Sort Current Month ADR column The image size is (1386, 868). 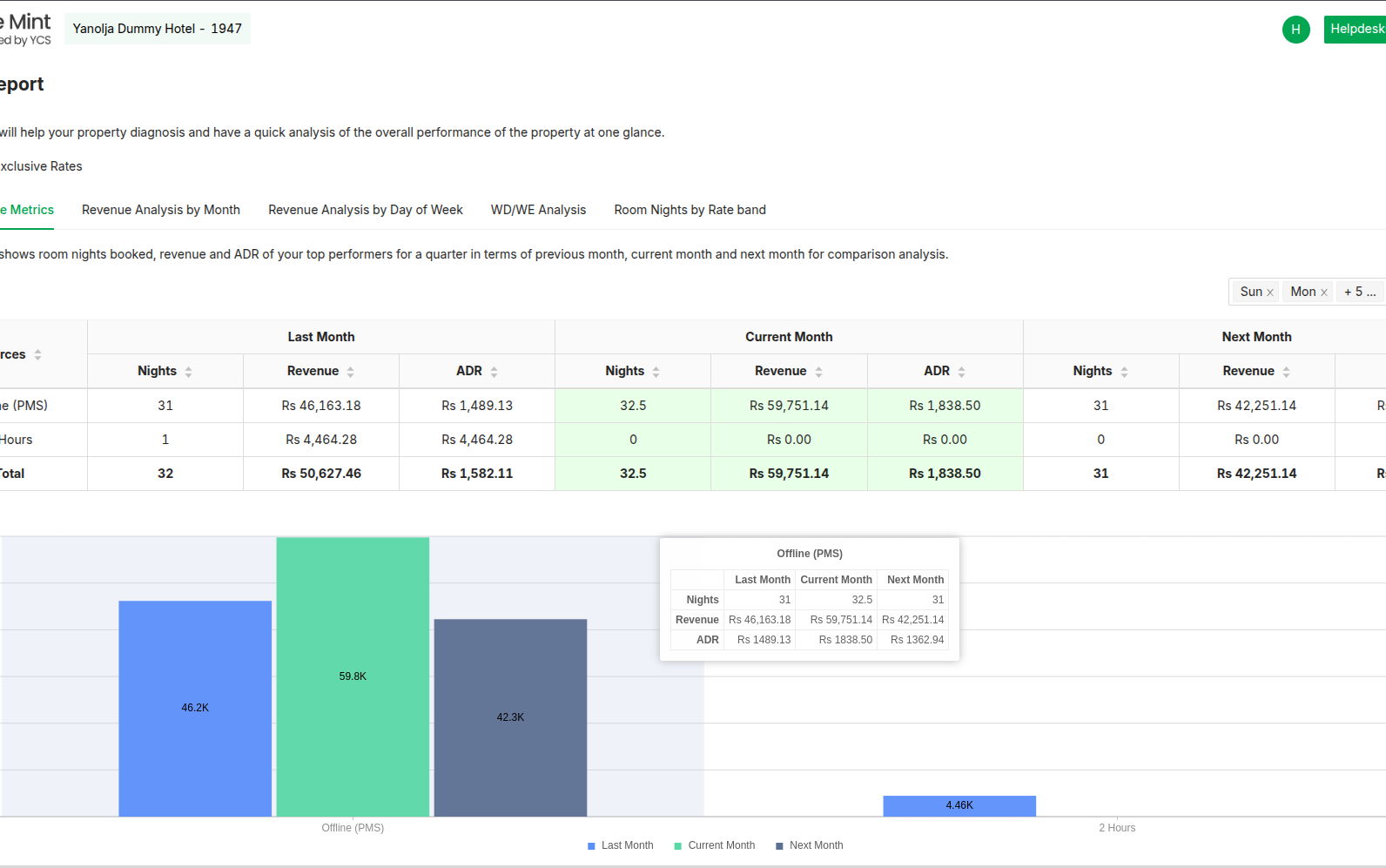(961, 372)
